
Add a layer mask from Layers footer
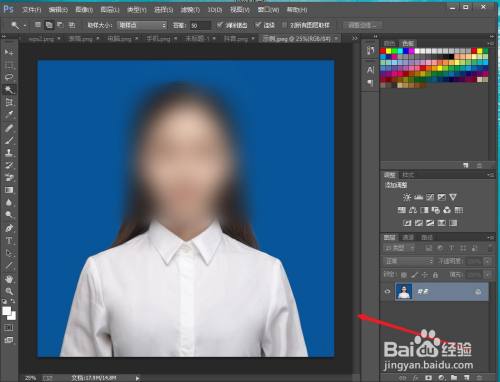(428, 378)
